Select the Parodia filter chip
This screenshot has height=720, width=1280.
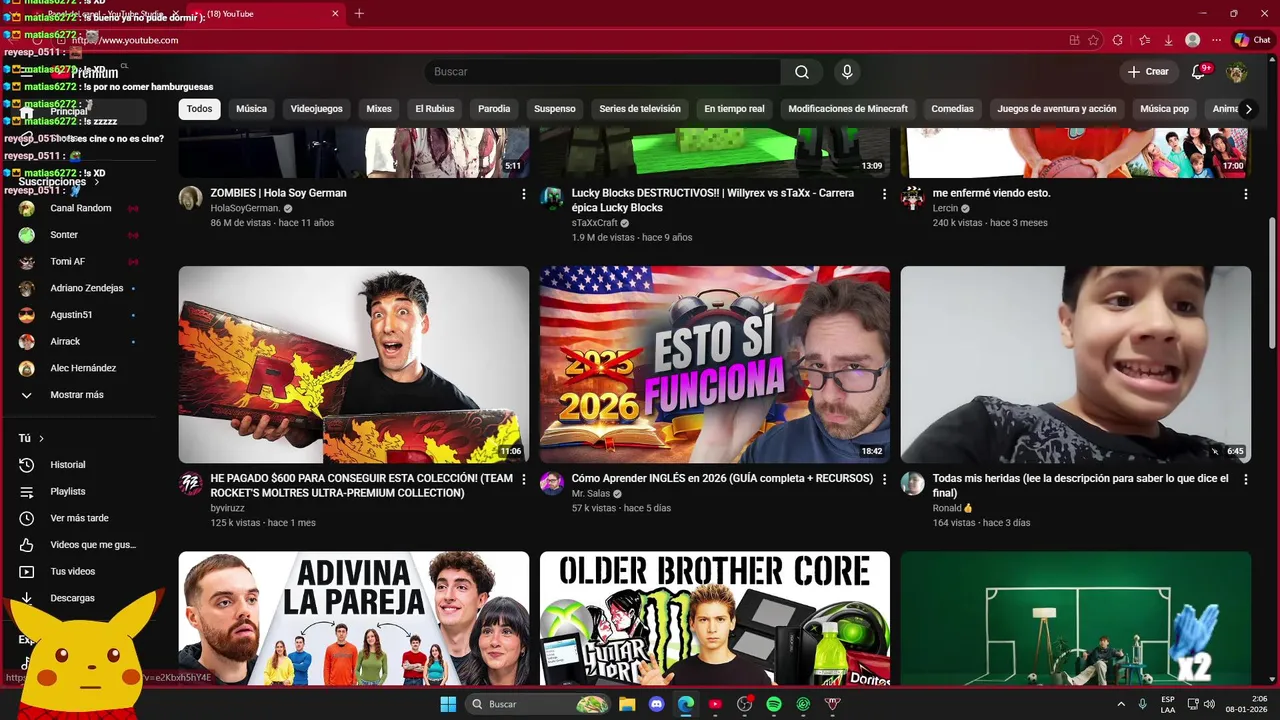(x=494, y=109)
